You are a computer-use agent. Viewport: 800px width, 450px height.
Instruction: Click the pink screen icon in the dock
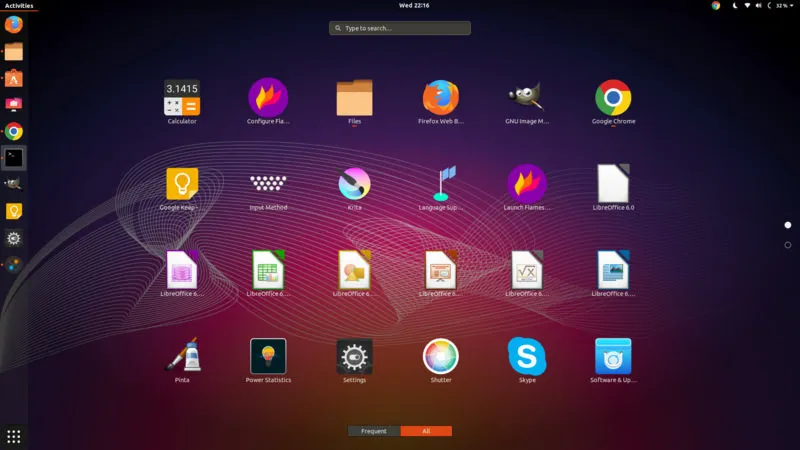point(14,105)
